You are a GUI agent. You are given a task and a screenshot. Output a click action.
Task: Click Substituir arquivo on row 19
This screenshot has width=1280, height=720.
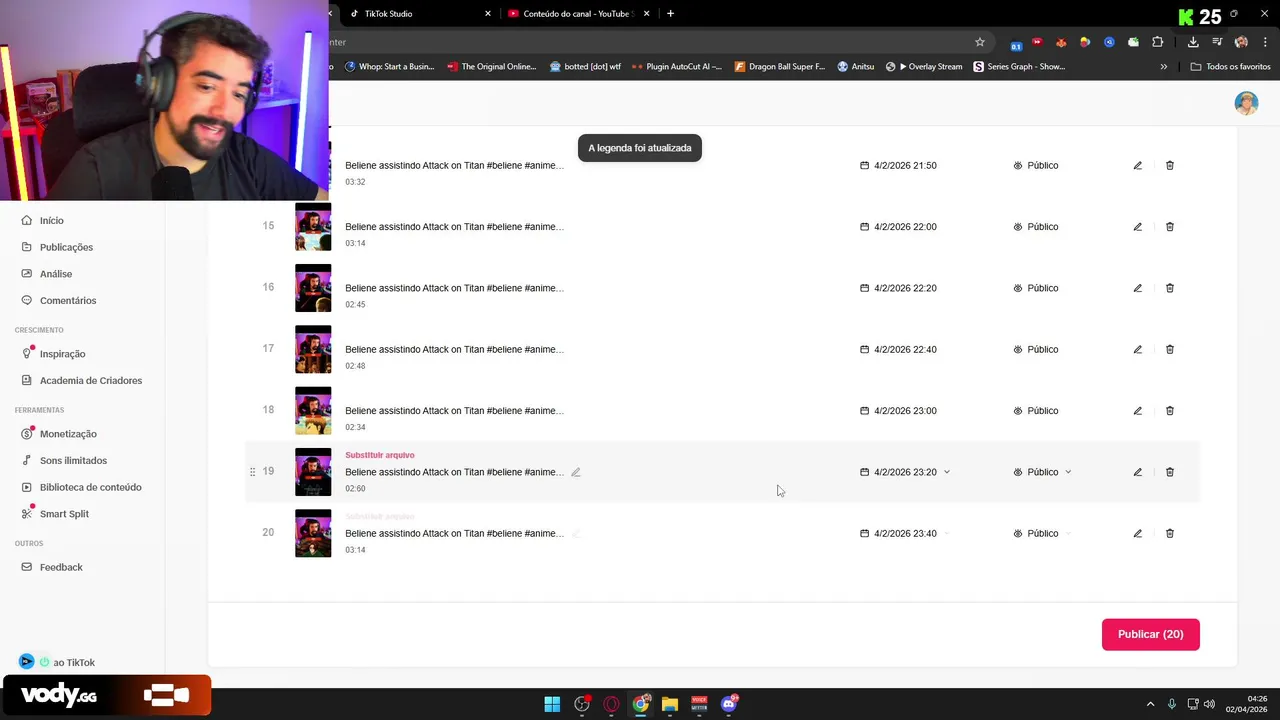coord(379,455)
